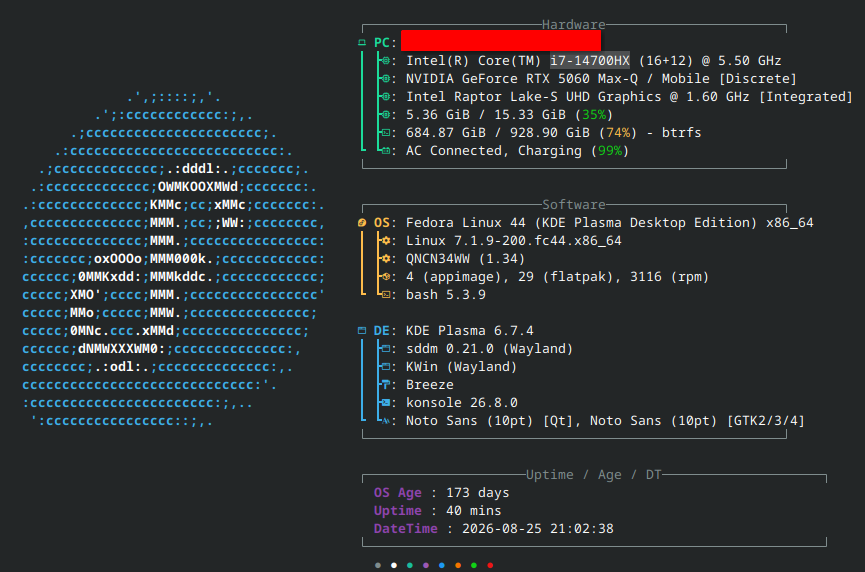Click the Breeze theme text
The height and width of the screenshot is (572, 865).
pos(430,385)
